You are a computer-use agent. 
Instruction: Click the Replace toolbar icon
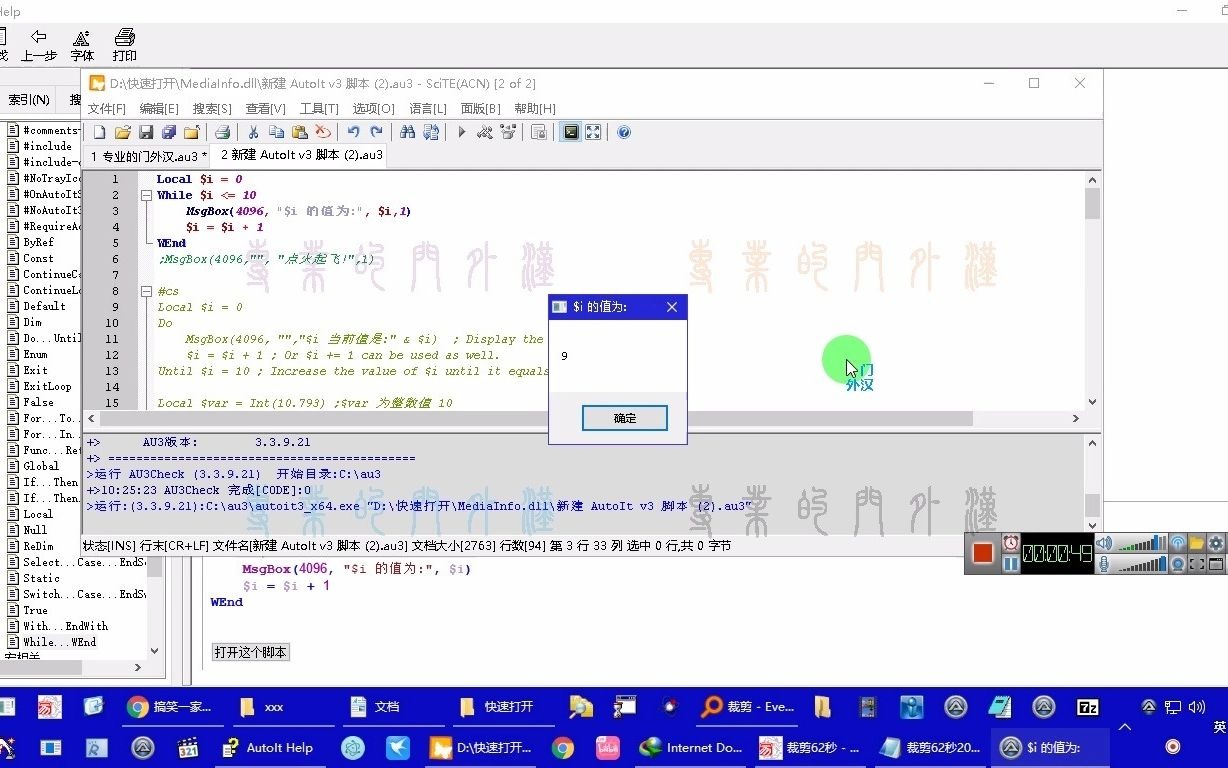[x=432, y=131]
